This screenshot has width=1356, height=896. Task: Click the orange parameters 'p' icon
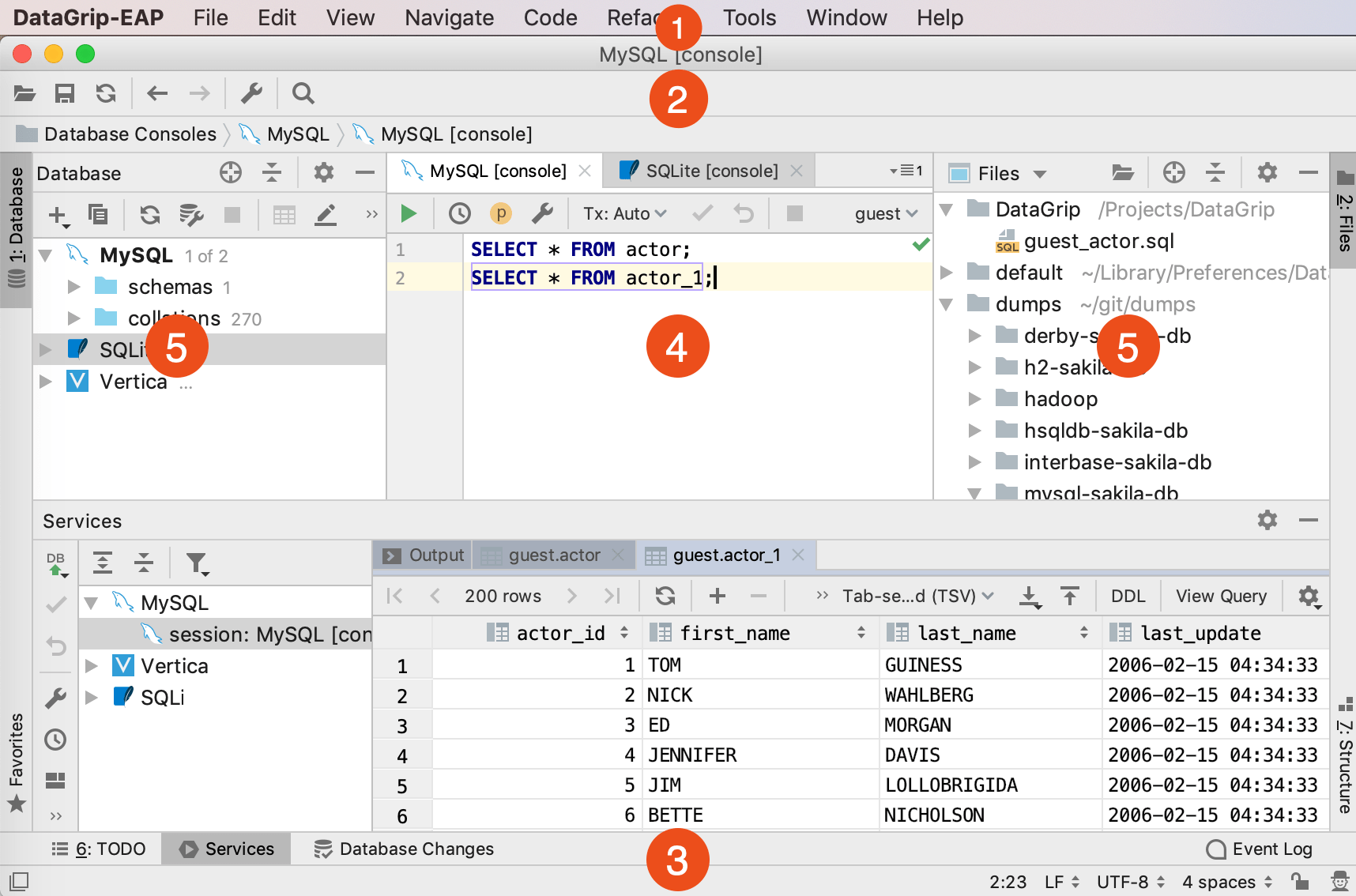pyautogui.click(x=501, y=213)
